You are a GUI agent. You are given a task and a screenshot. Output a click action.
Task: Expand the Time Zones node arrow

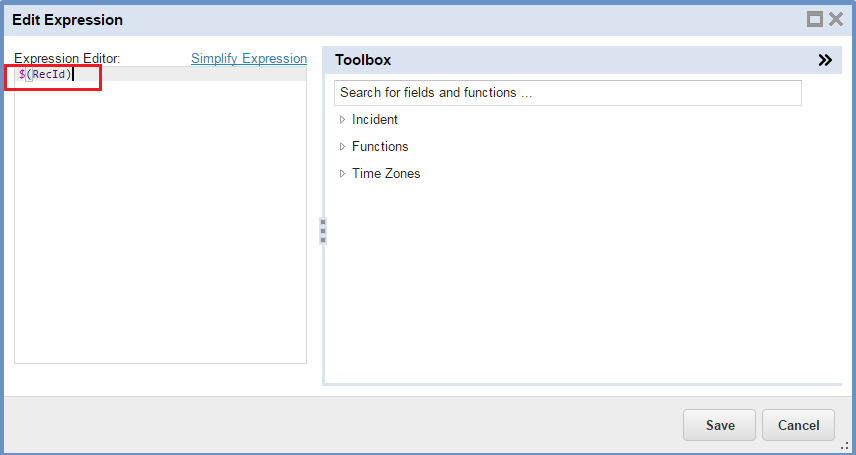point(342,174)
